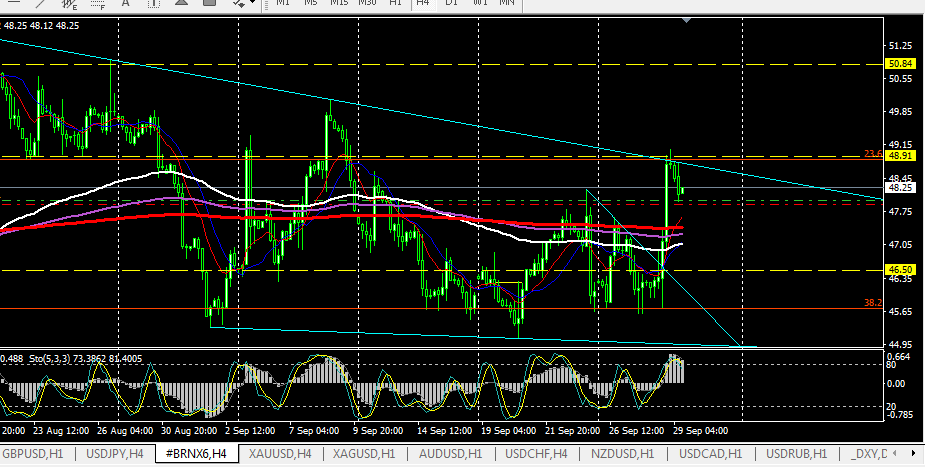The image size is (925, 467).
Task: Click the 49.85 price axis value
Action: click(x=900, y=111)
